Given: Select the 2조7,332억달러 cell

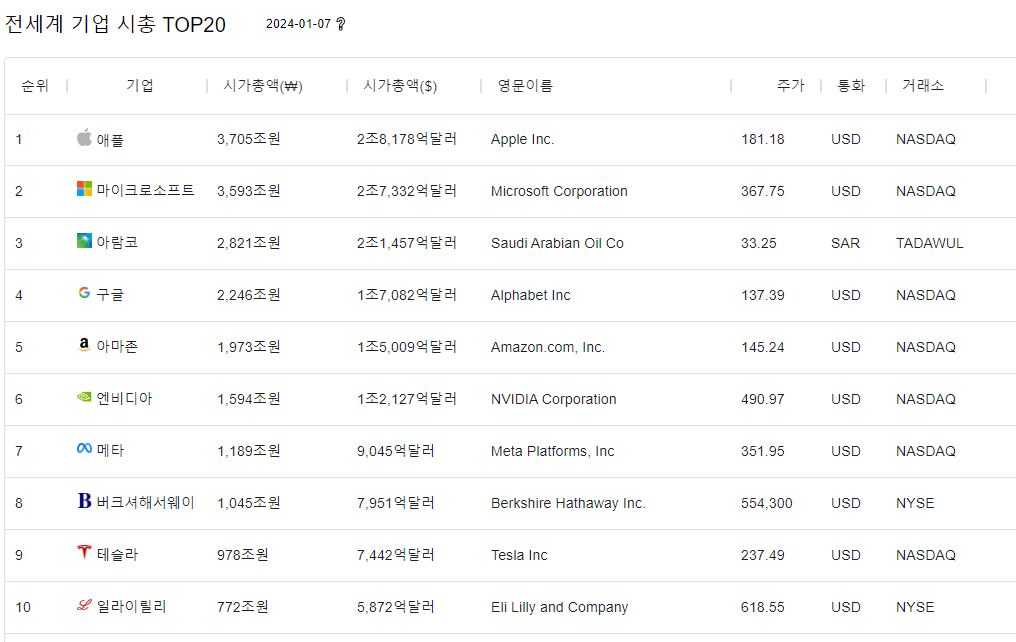Looking at the screenshot, I should click(x=407, y=190).
